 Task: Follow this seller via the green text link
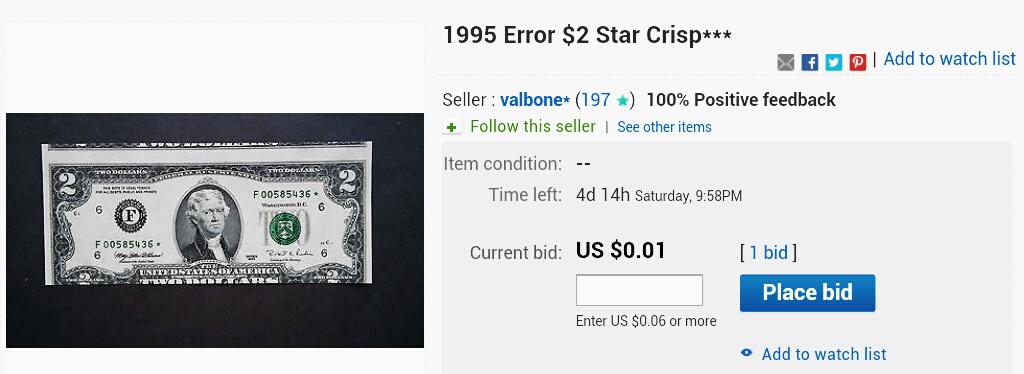(533, 126)
